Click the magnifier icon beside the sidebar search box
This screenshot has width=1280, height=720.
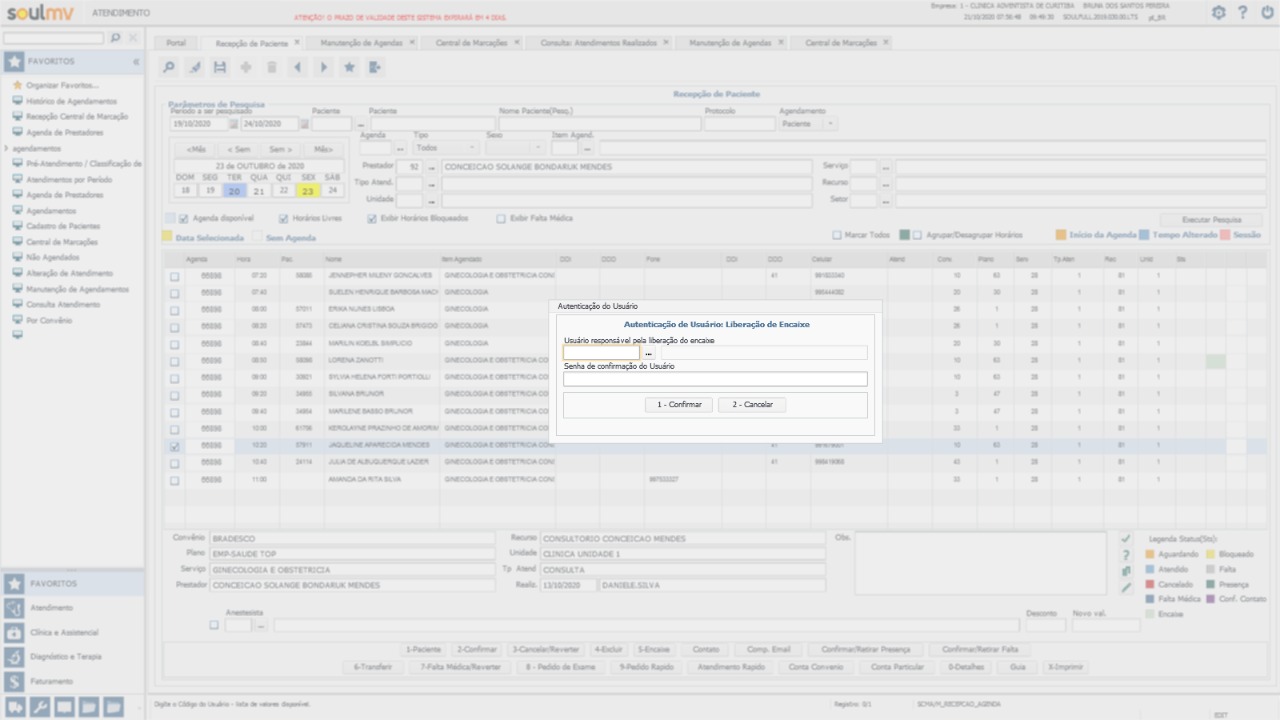pos(115,38)
